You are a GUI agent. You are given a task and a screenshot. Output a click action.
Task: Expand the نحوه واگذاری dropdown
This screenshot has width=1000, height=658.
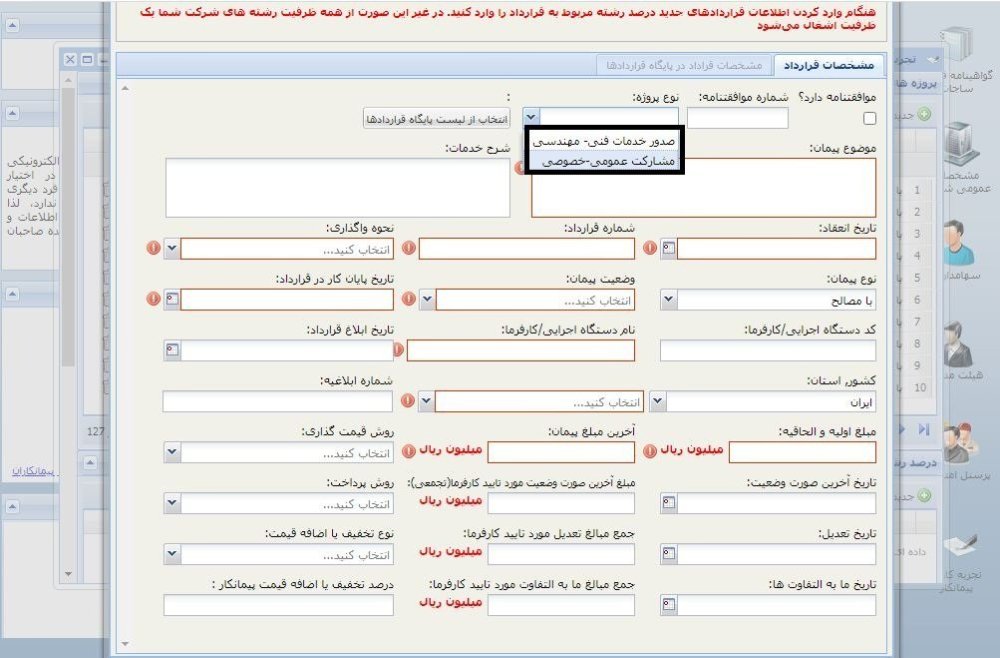pos(172,249)
